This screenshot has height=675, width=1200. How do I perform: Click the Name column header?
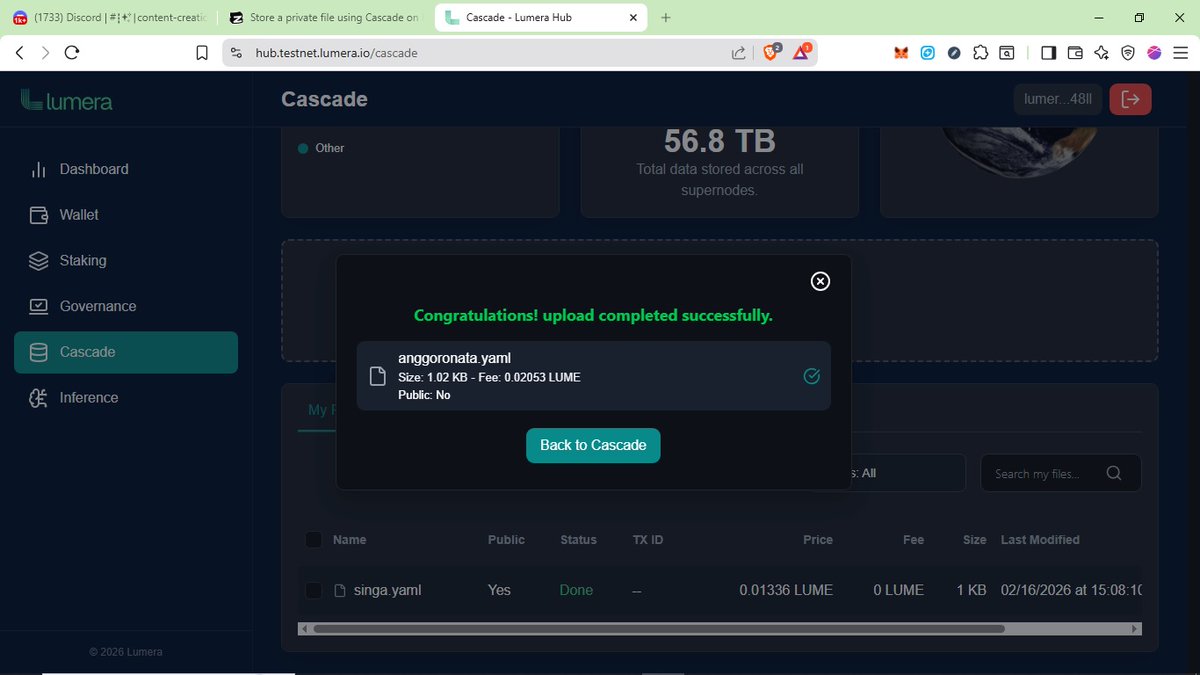pos(350,540)
